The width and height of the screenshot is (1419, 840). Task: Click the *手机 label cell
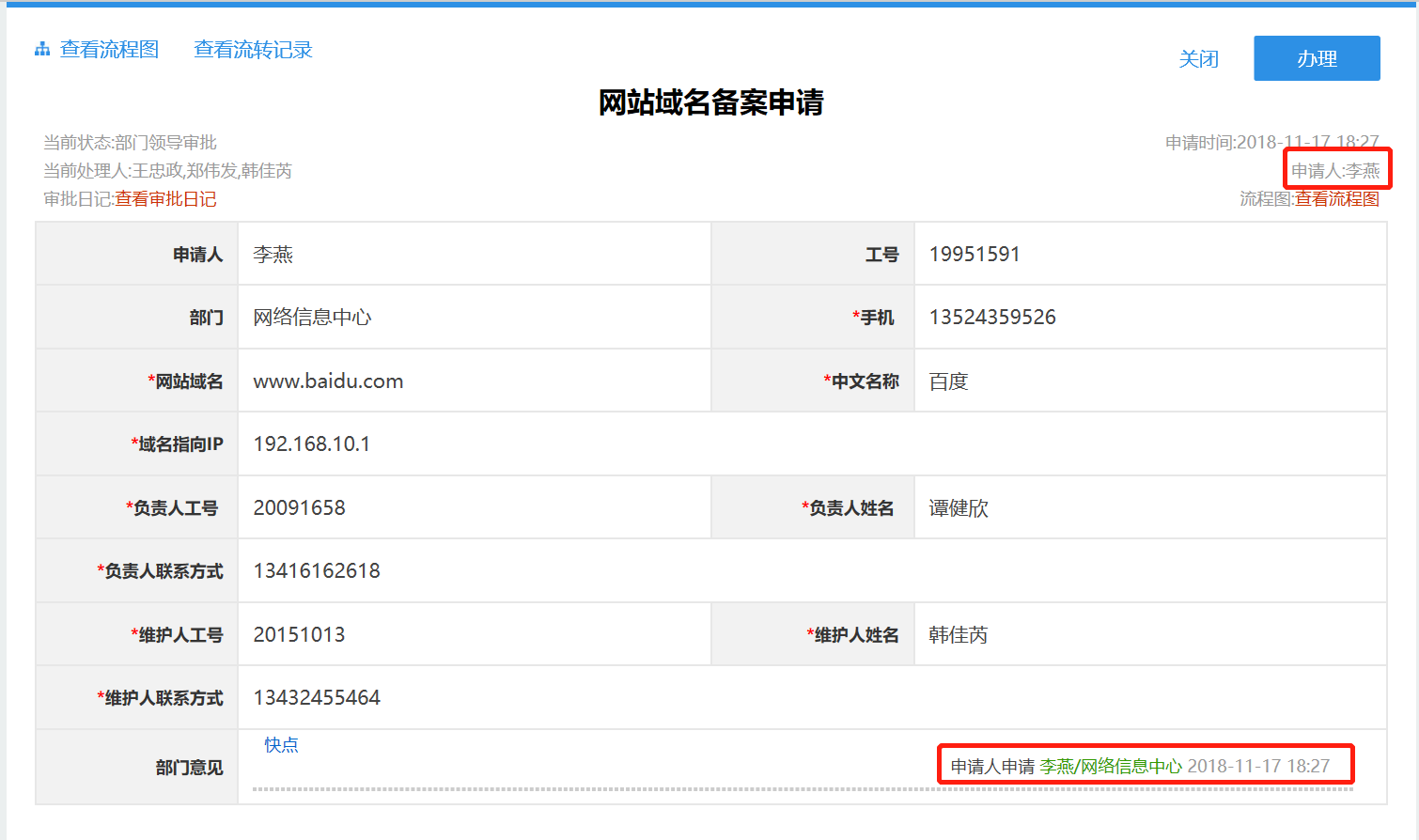click(x=813, y=317)
